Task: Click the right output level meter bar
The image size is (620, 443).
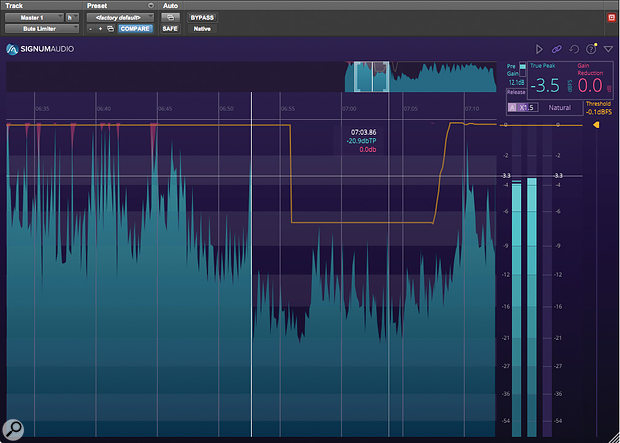Action: (532, 307)
